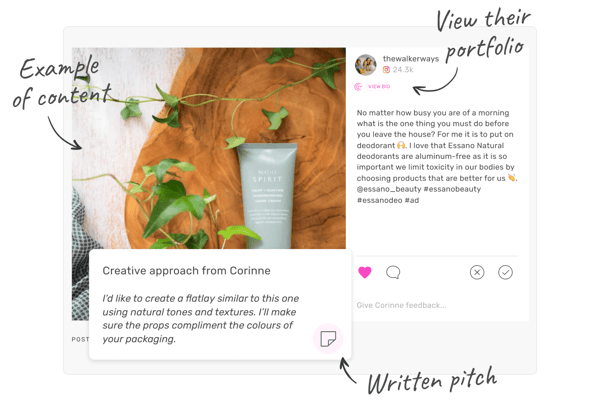This screenshot has width=600, height=401.
Task: Open comments with the speech bubble icon
Action: (393, 272)
